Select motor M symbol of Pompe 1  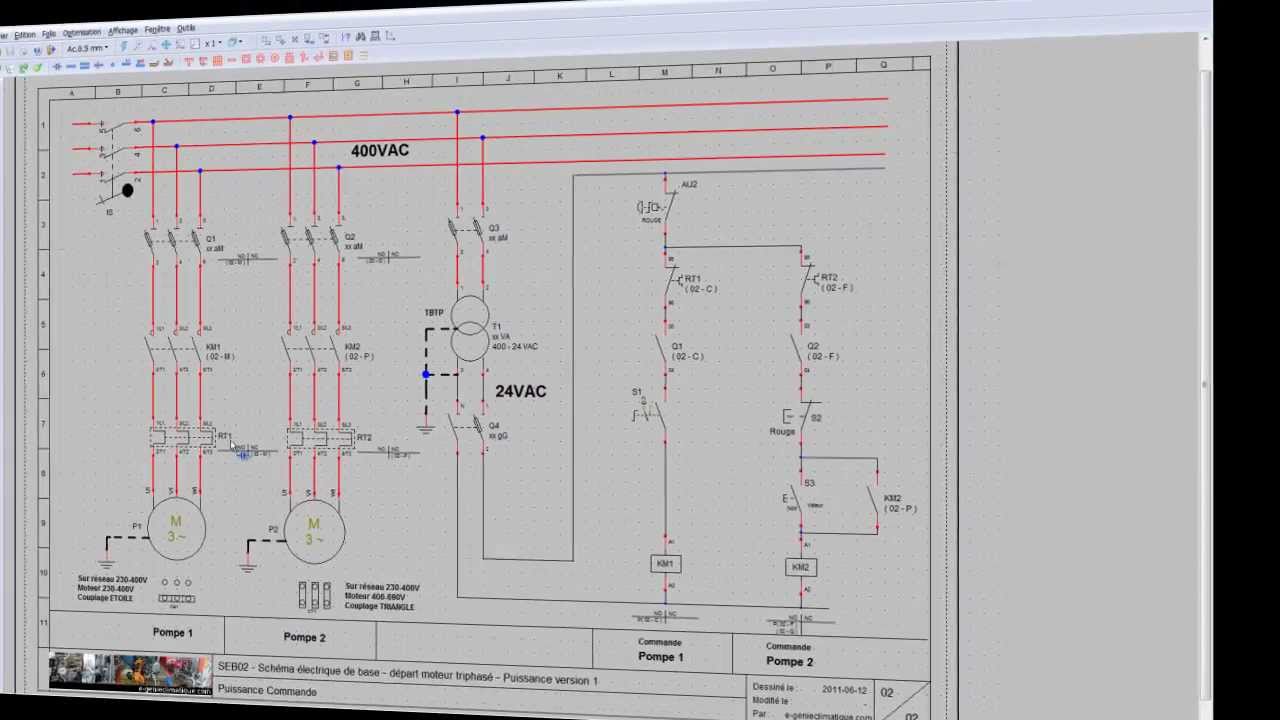(x=176, y=529)
